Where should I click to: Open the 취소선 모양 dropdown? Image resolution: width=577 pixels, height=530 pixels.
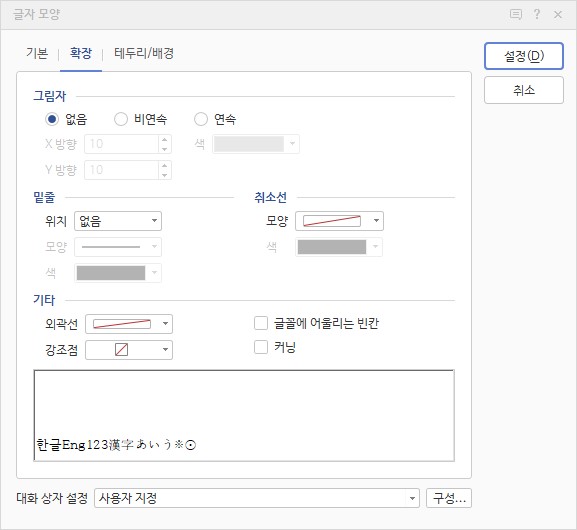(x=339, y=221)
